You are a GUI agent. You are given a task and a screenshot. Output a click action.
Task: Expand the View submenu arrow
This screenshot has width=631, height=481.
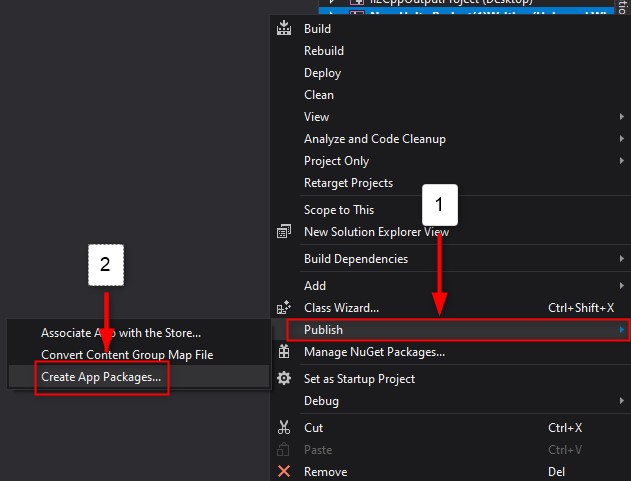(x=621, y=117)
